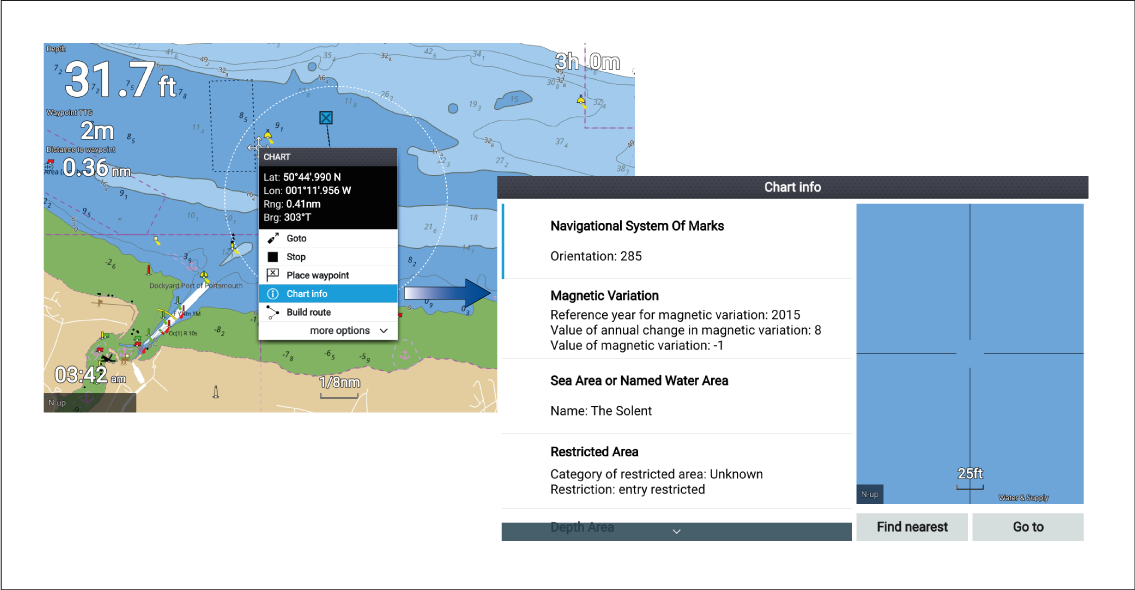Select the yellow buoy below the 3h 0m readout

(x=581, y=101)
